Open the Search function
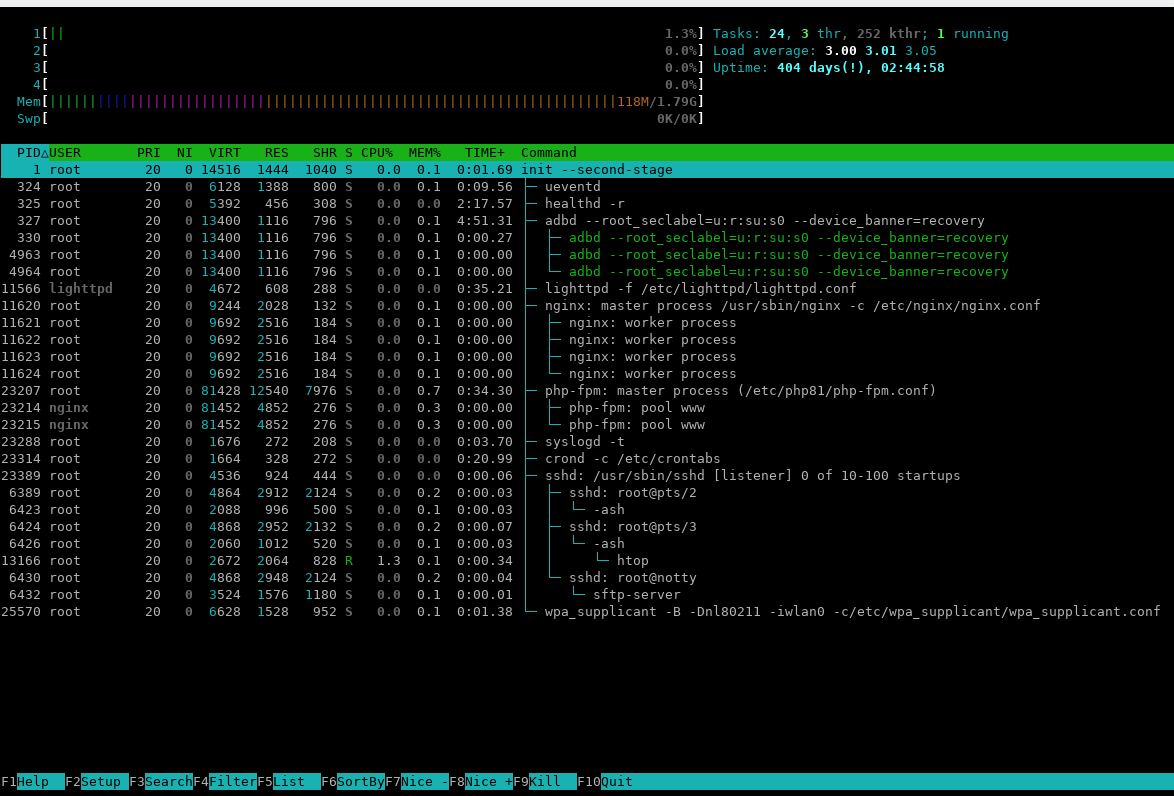The height and width of the screenshot is (796, 1174). [x=160, y=782]
